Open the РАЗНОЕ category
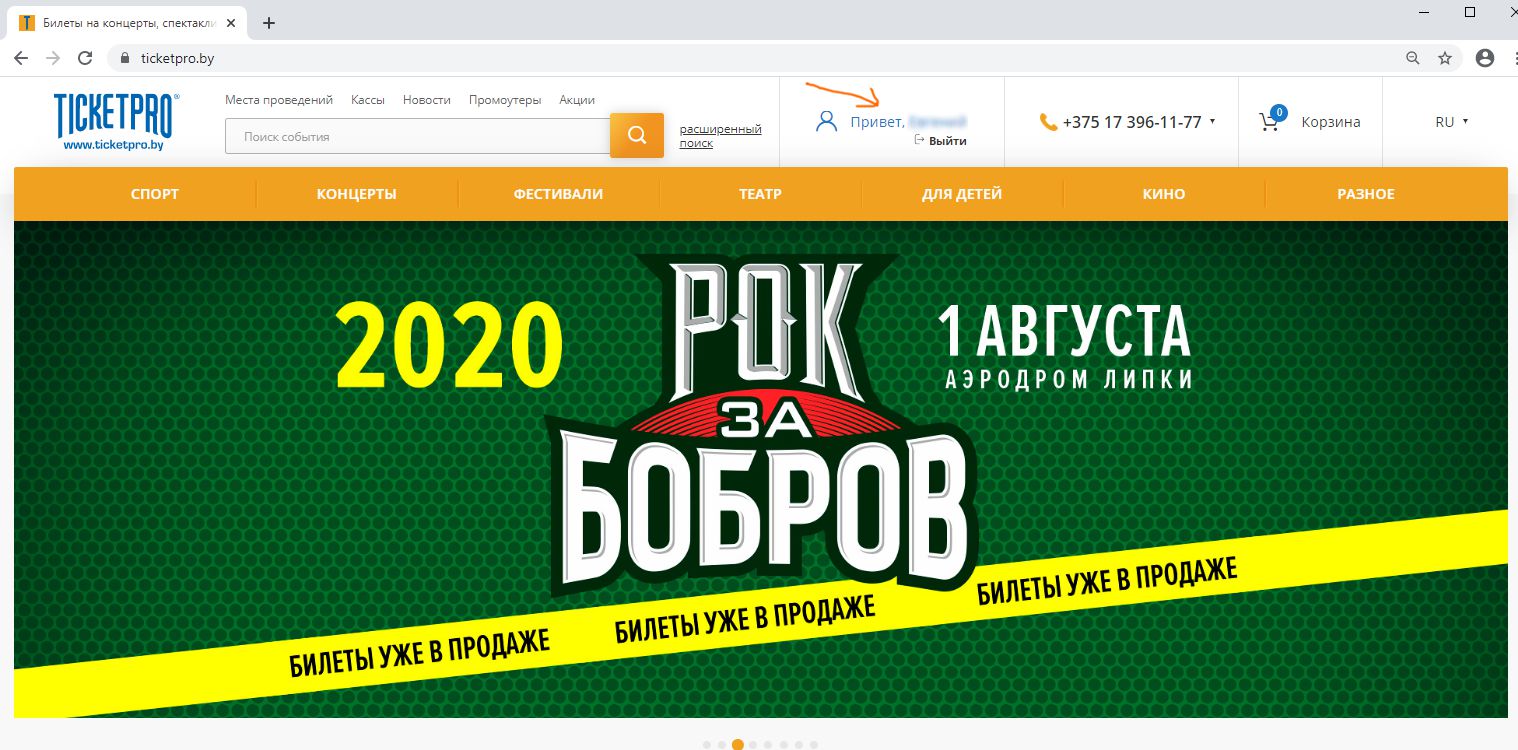Image resolution: width=1518 pixels, height=750 pixels. tap(1366, 194)
